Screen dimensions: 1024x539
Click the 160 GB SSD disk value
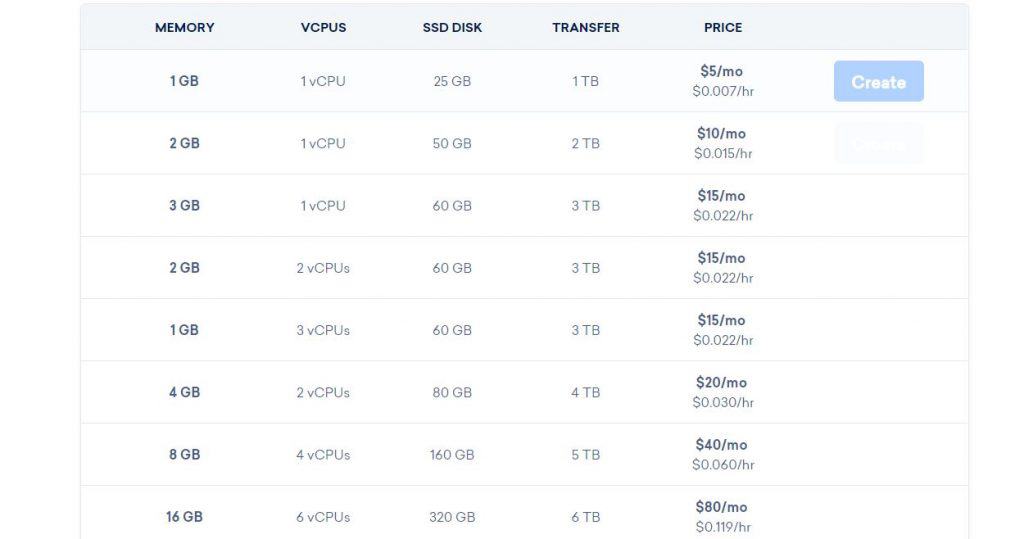tap(452, 455)
